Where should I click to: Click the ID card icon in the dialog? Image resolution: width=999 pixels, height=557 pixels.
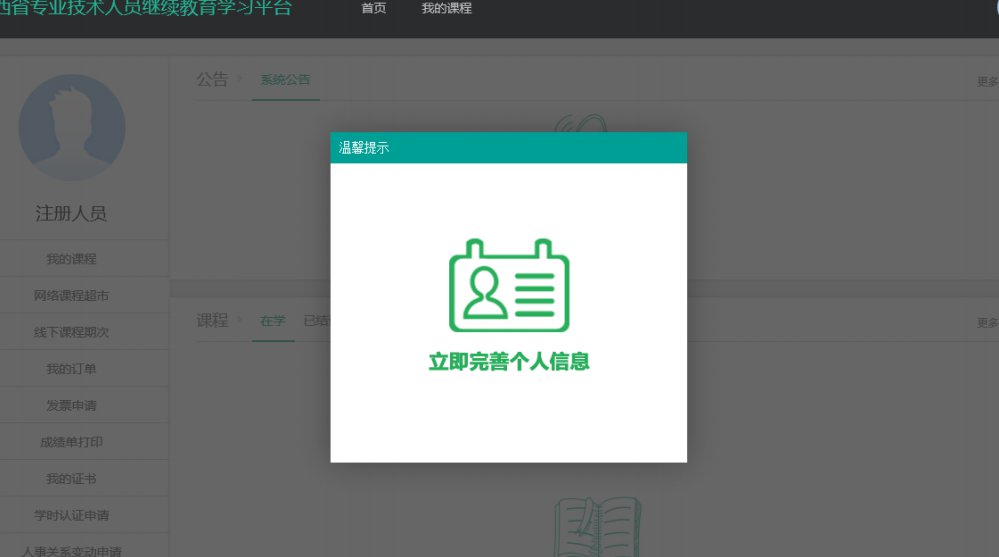(508, 286)
